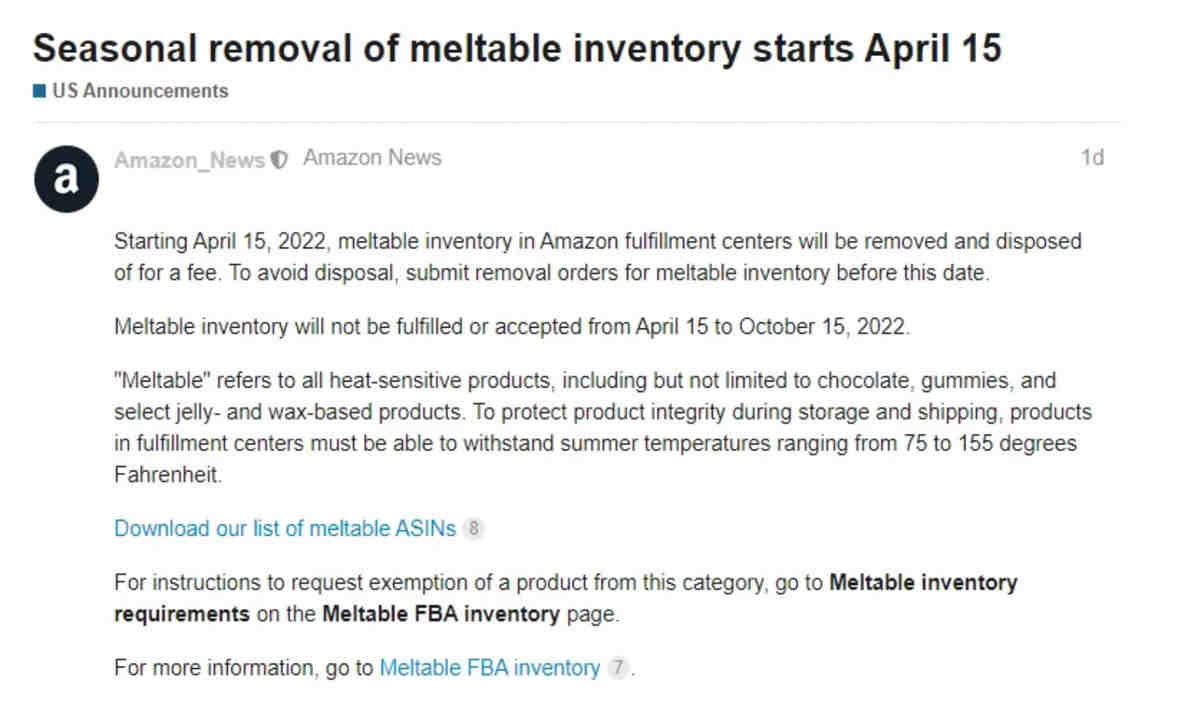Open the Amazon_News avatar profile picture
This screenshot has height=725, width=1200.
tap(66, 178)
